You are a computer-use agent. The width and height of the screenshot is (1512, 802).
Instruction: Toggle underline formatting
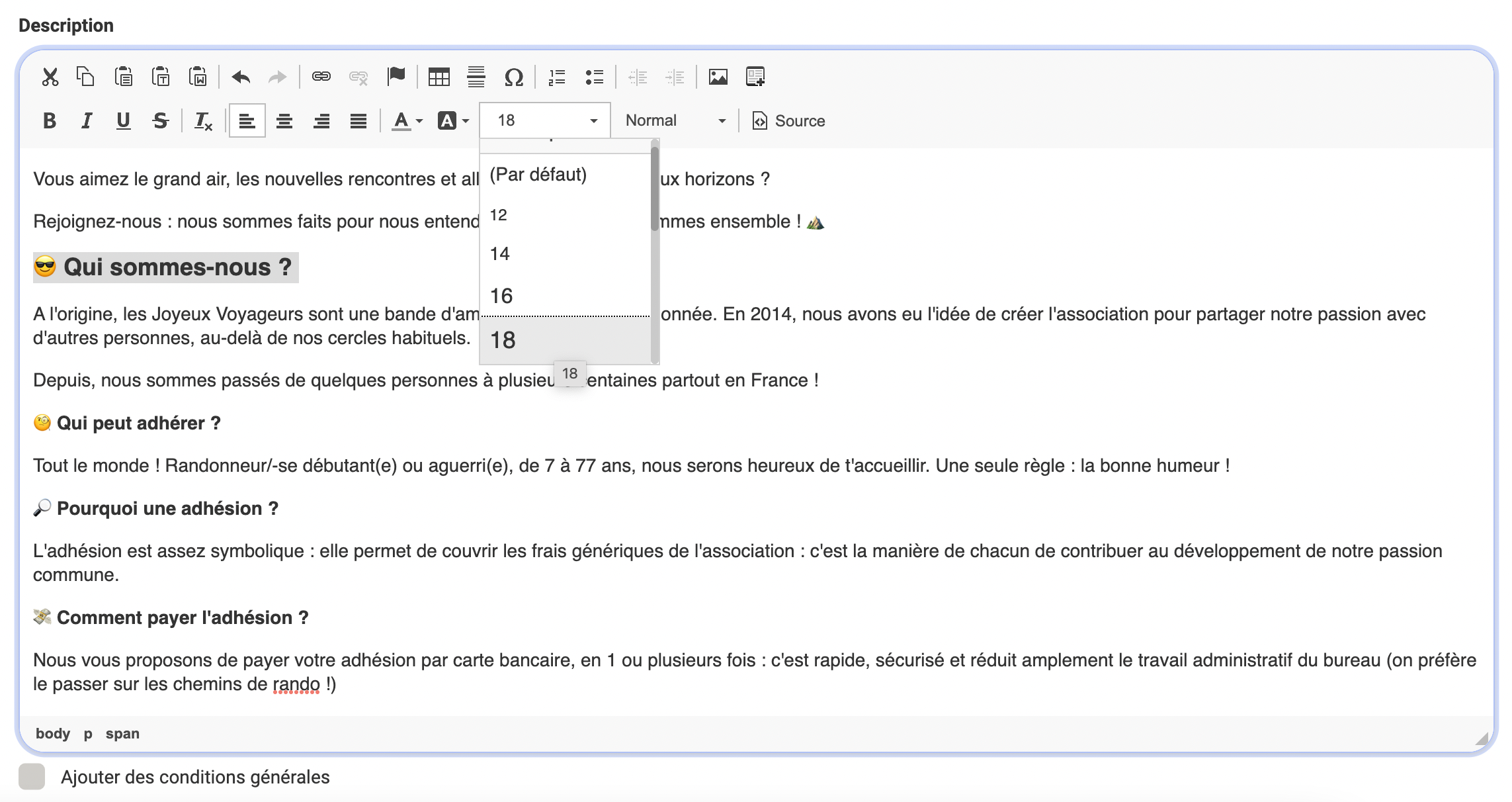click(123, 121)
